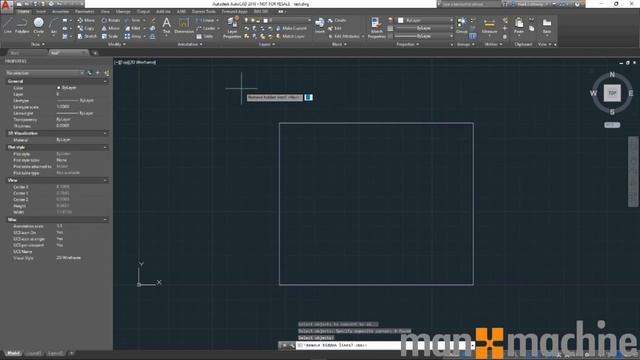This screenshot has width=640, height=360.
Task: Click the Copy tool
Action: (x=86, y=28)
